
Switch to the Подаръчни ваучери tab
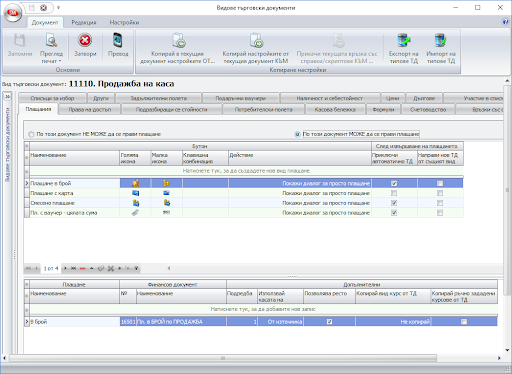pyautogui.click(x=240, y=98)
